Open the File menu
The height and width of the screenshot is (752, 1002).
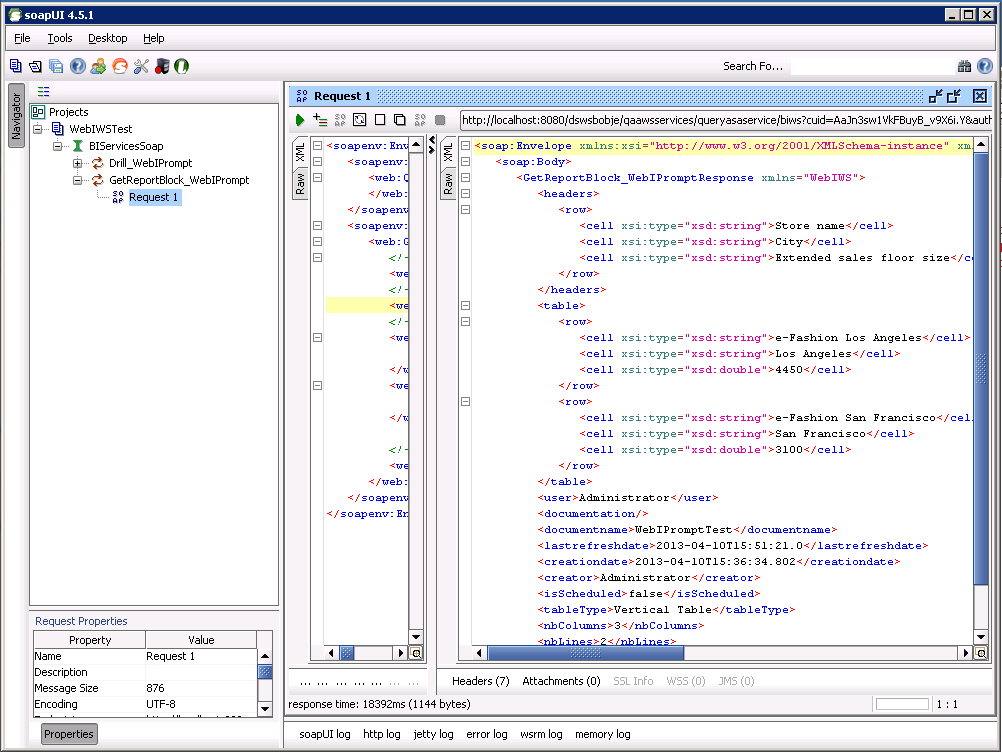click(22, 38)
